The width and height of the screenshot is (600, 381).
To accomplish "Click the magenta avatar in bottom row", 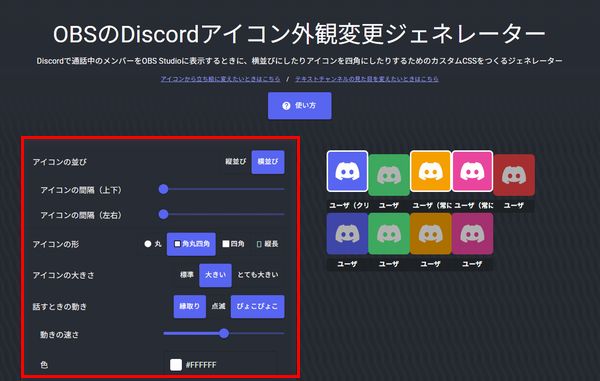I will (472, 233).
